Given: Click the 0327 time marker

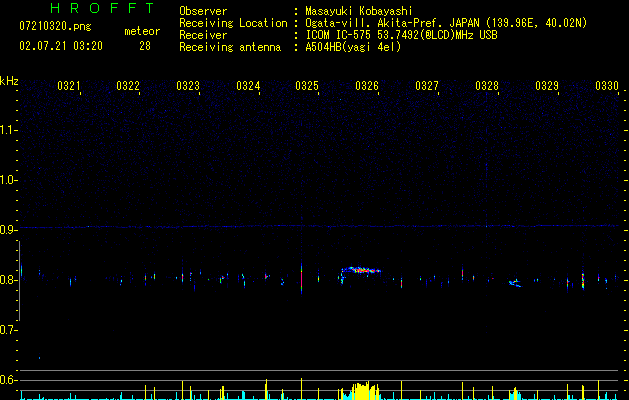Looking at the screenshot, I should point(427,86).
